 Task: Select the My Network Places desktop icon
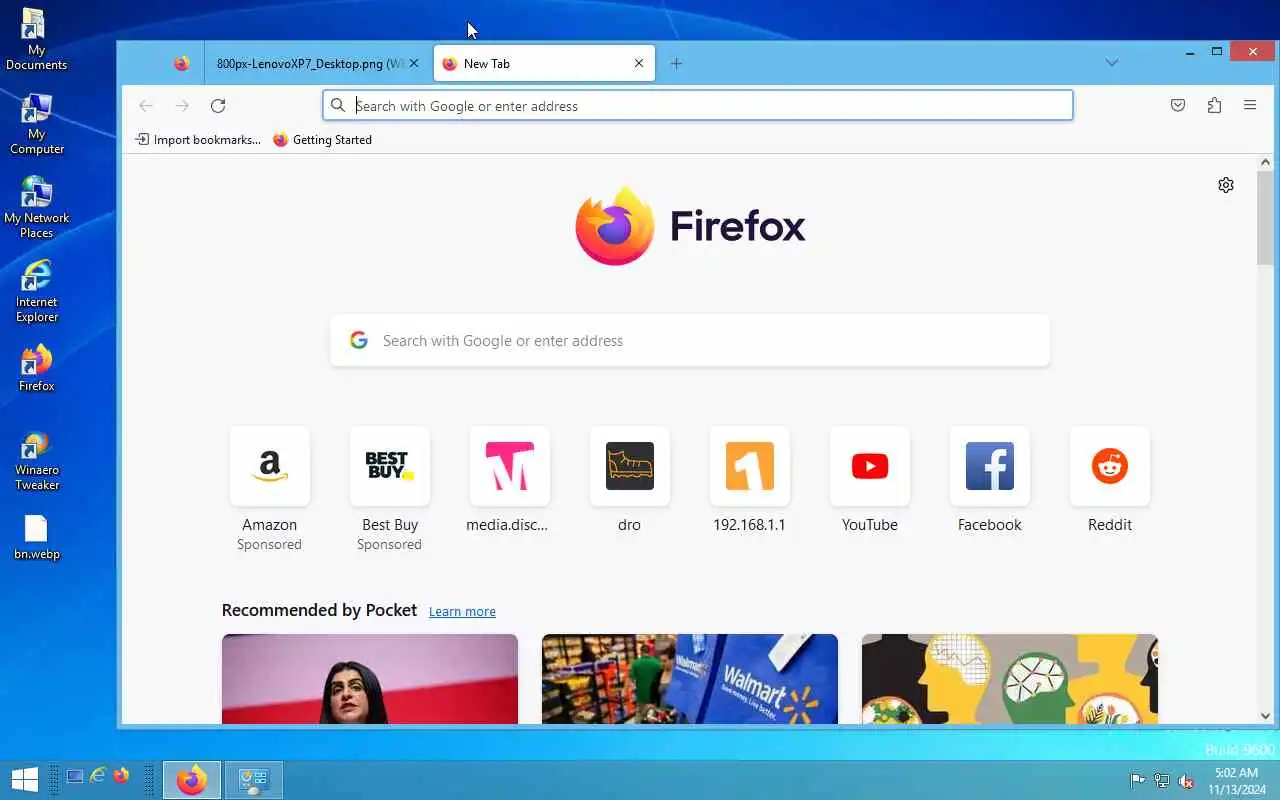pos(37,208)
